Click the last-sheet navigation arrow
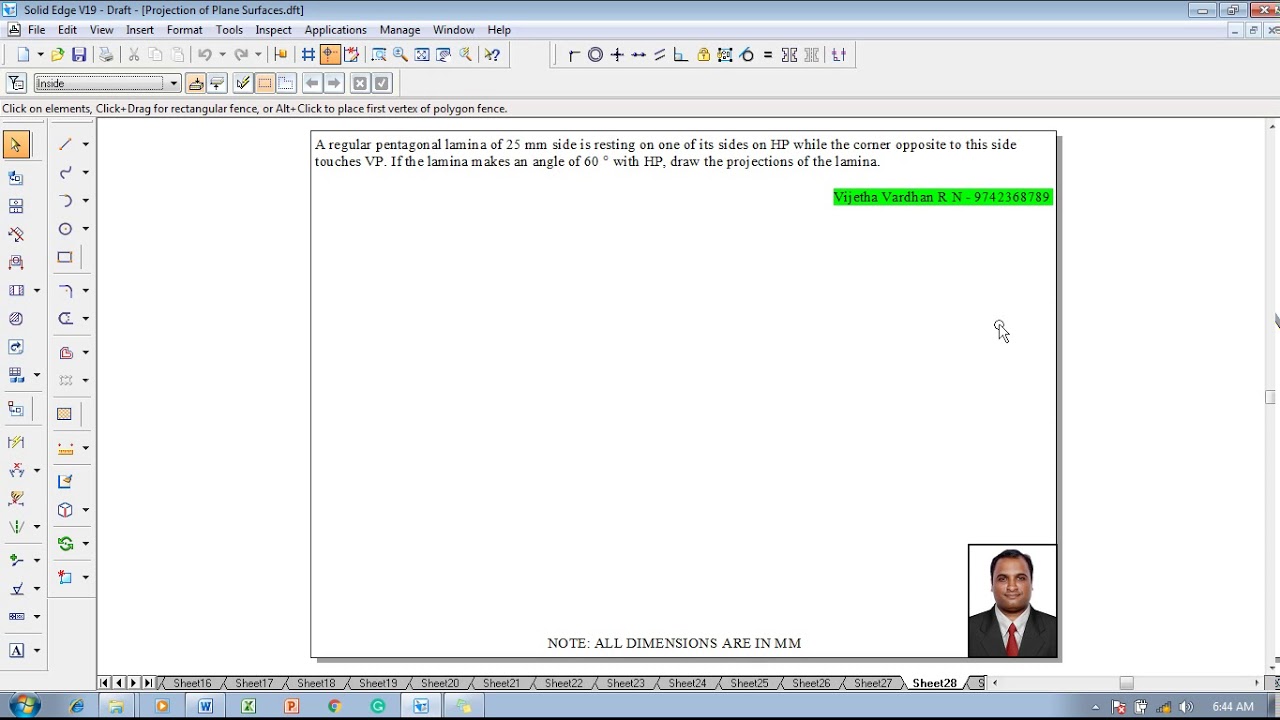1280x720 pixels. [x=148, y=683]
